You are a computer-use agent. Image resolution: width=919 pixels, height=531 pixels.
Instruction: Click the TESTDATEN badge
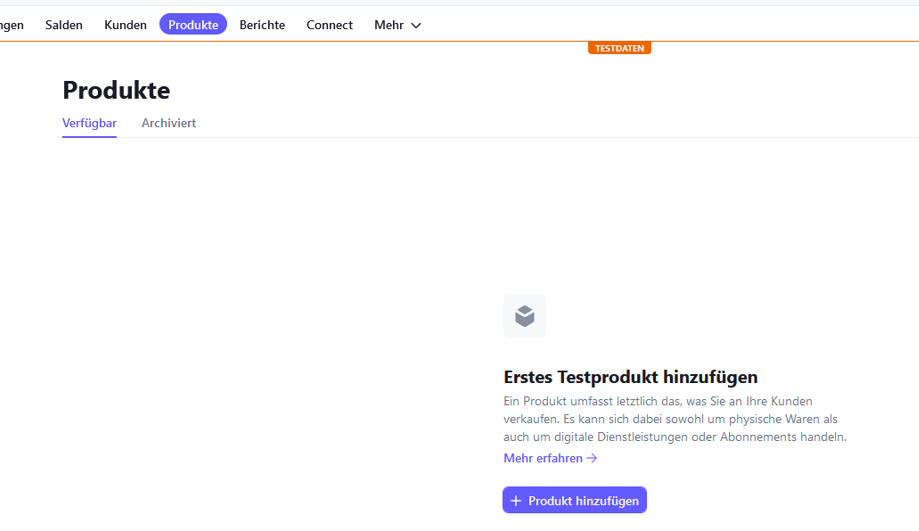(620, 48)
